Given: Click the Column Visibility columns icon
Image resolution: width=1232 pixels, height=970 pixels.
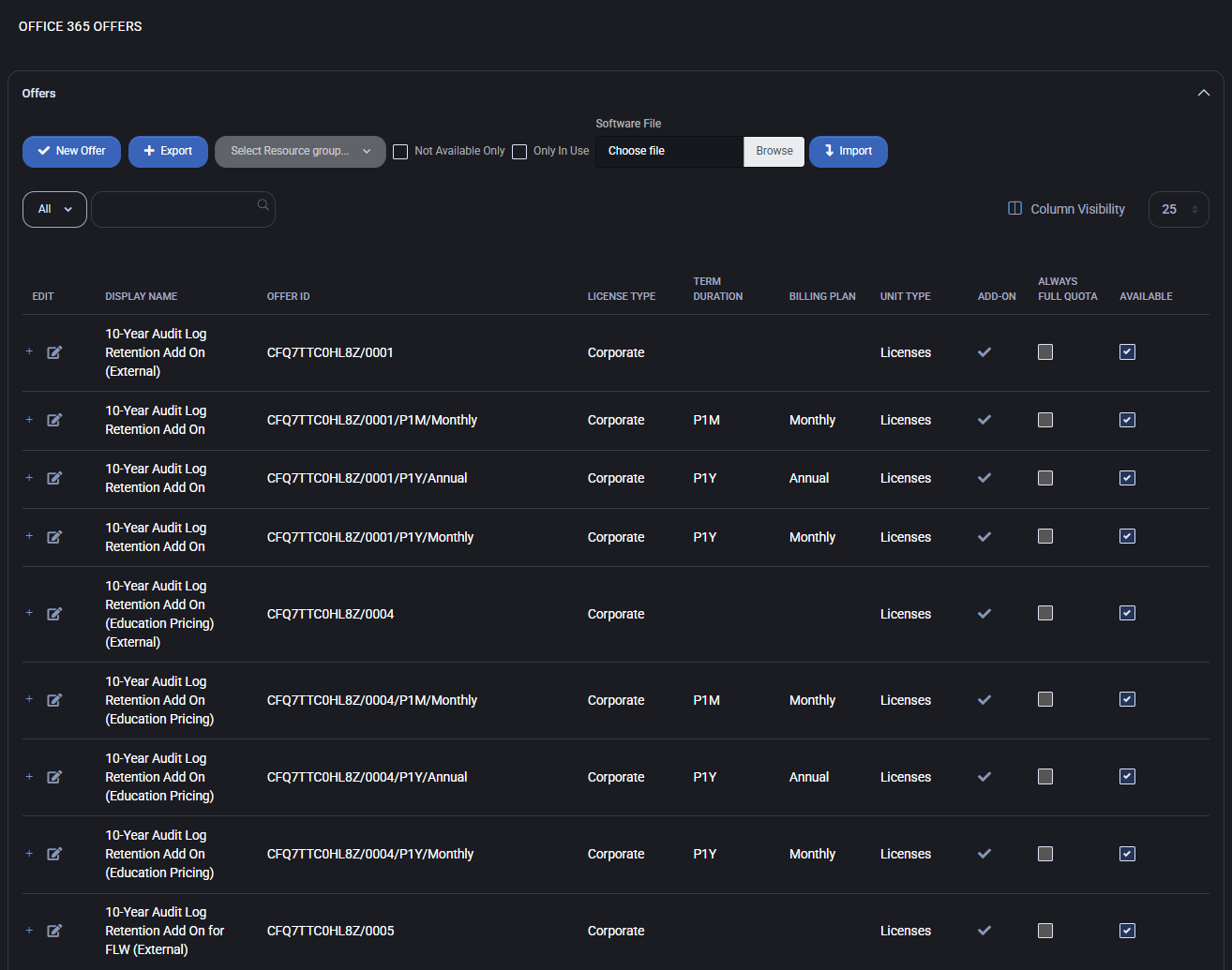Looking at the screenshot, I should pos(1014,208).
